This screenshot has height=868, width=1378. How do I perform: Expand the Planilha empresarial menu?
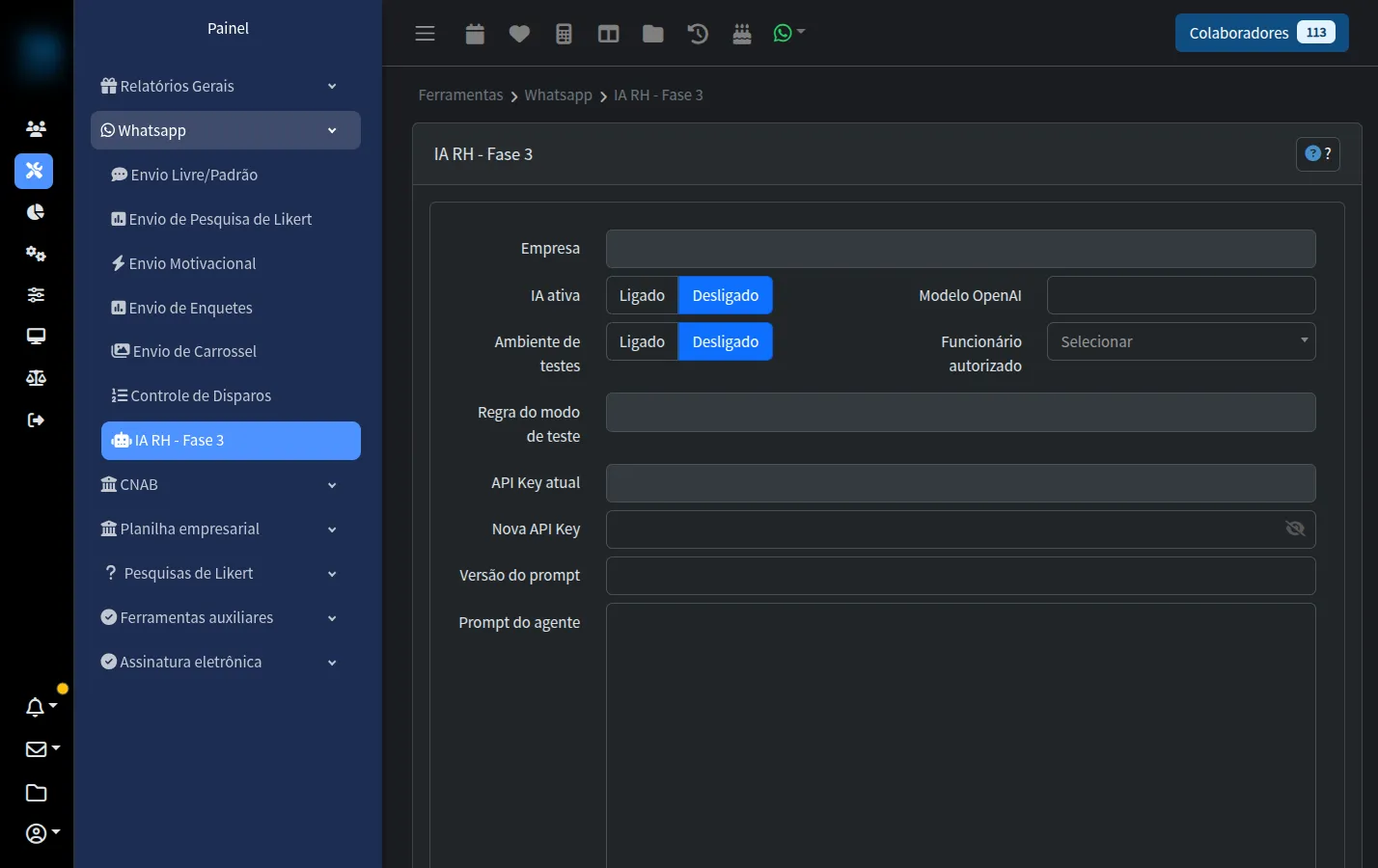point(226,529)
